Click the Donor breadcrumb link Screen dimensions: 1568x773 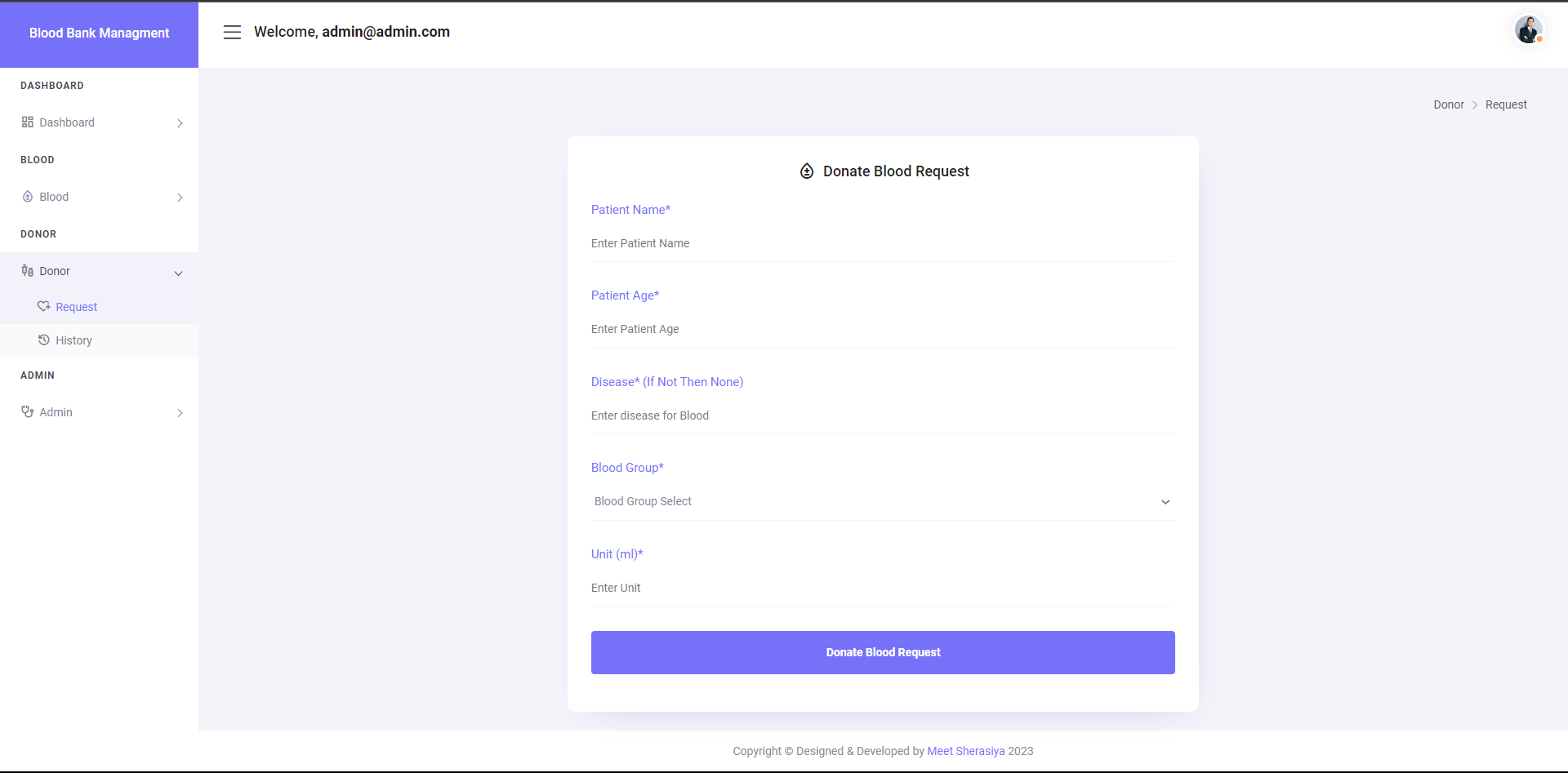pyautogui.click(x=1448, y=104)
